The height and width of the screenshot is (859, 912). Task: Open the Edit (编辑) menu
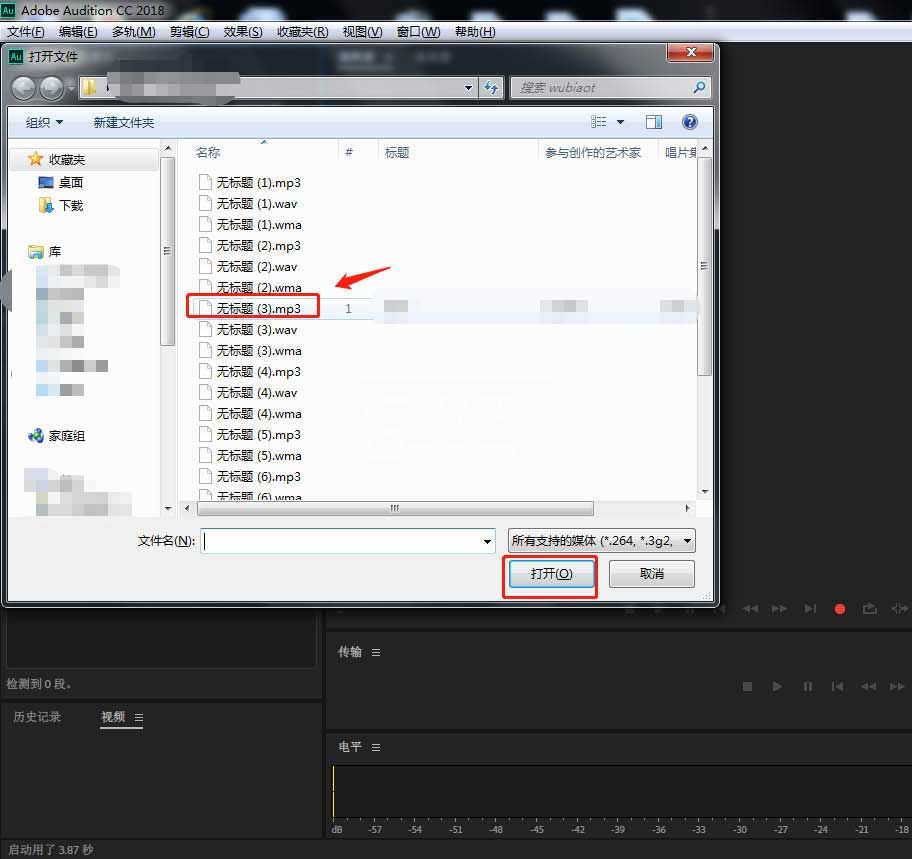coord(78,31)
